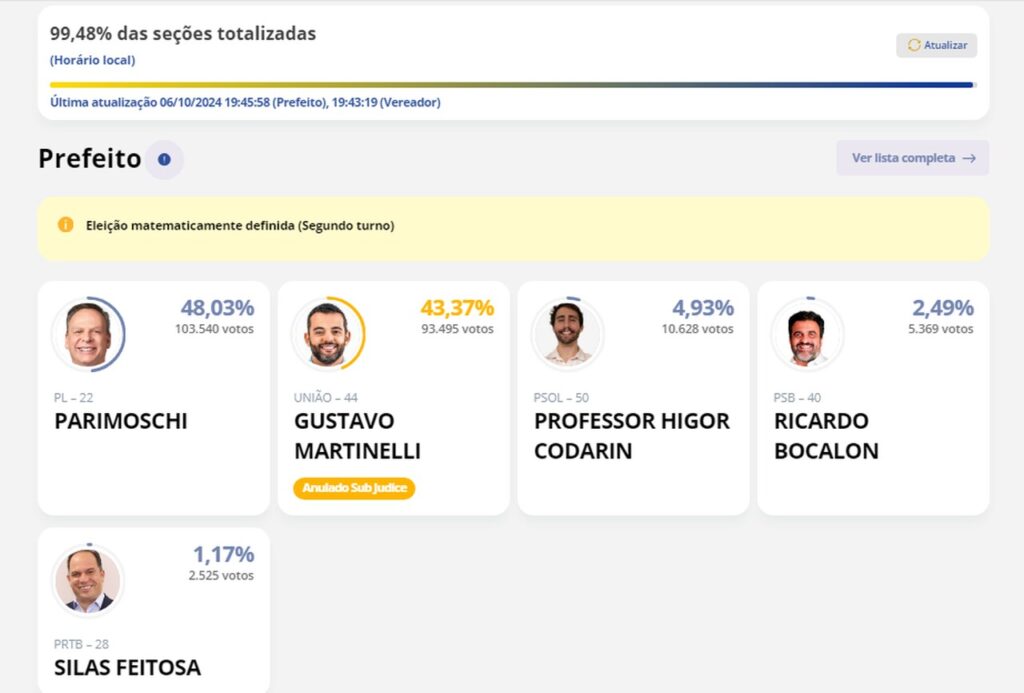Open GUSTAVO MARTINELLI candidate name

(x=358, y=436)
